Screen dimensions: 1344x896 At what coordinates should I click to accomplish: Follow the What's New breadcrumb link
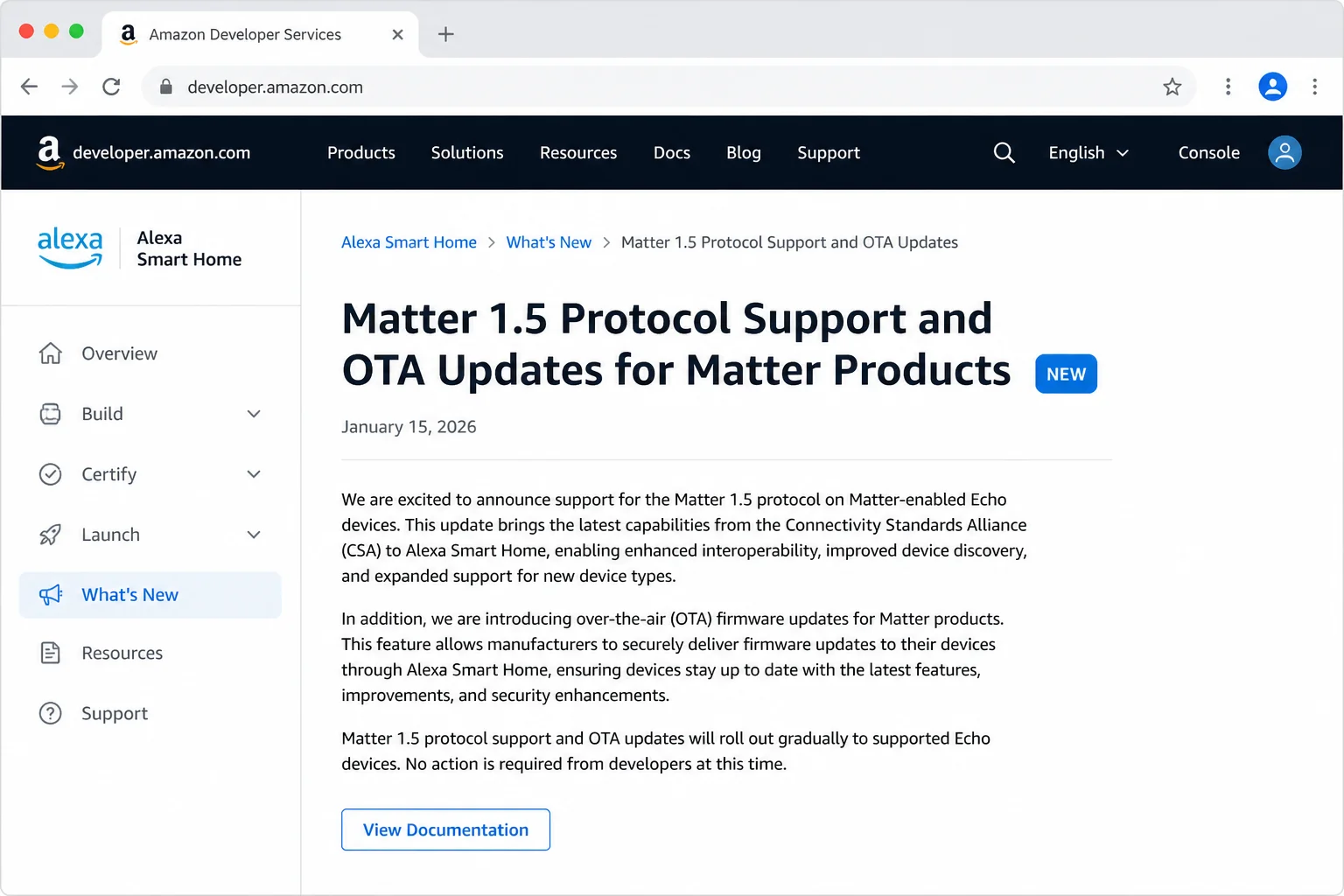(549, 242)
